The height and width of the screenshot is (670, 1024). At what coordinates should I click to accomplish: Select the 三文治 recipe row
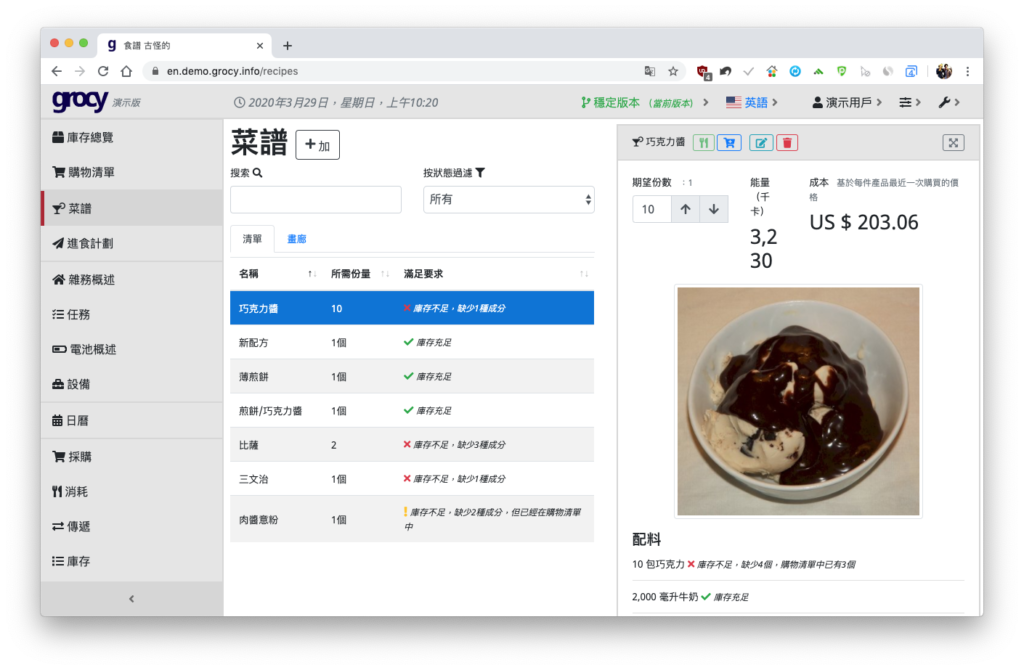point(412,479)
